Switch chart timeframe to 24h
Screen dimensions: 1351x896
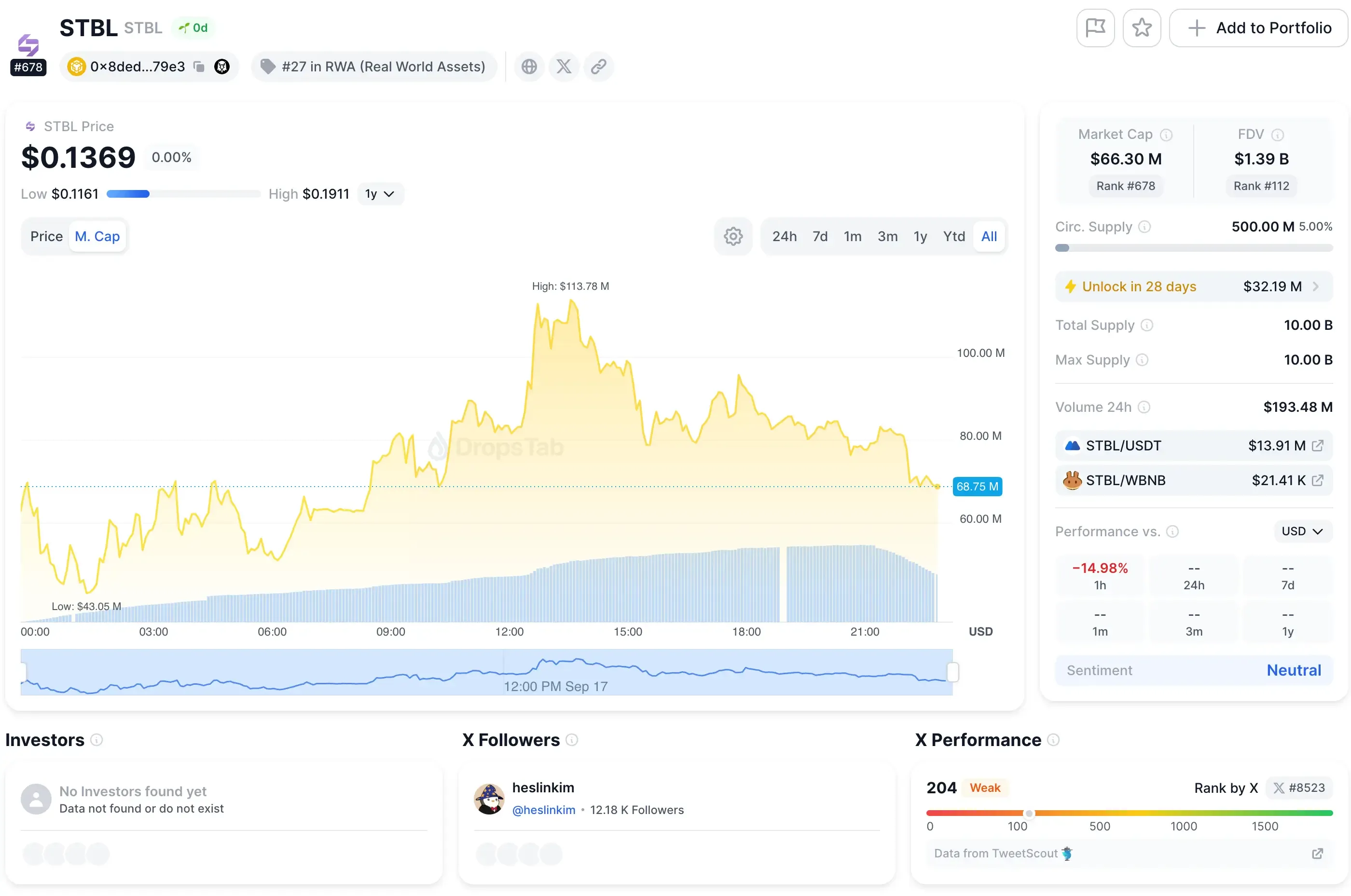tap(785, 236)
